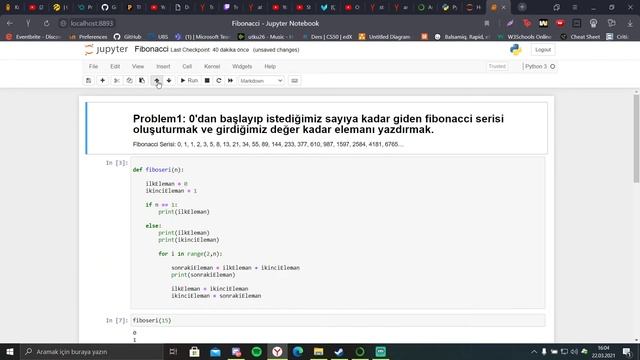Bookmark this page icon in address bar
Image resolution: width=640 pixels, height=360 pixels.
tap(487, 23)
